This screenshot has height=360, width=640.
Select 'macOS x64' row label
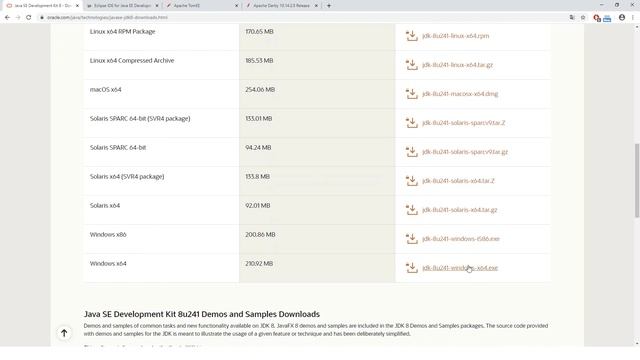105,90
